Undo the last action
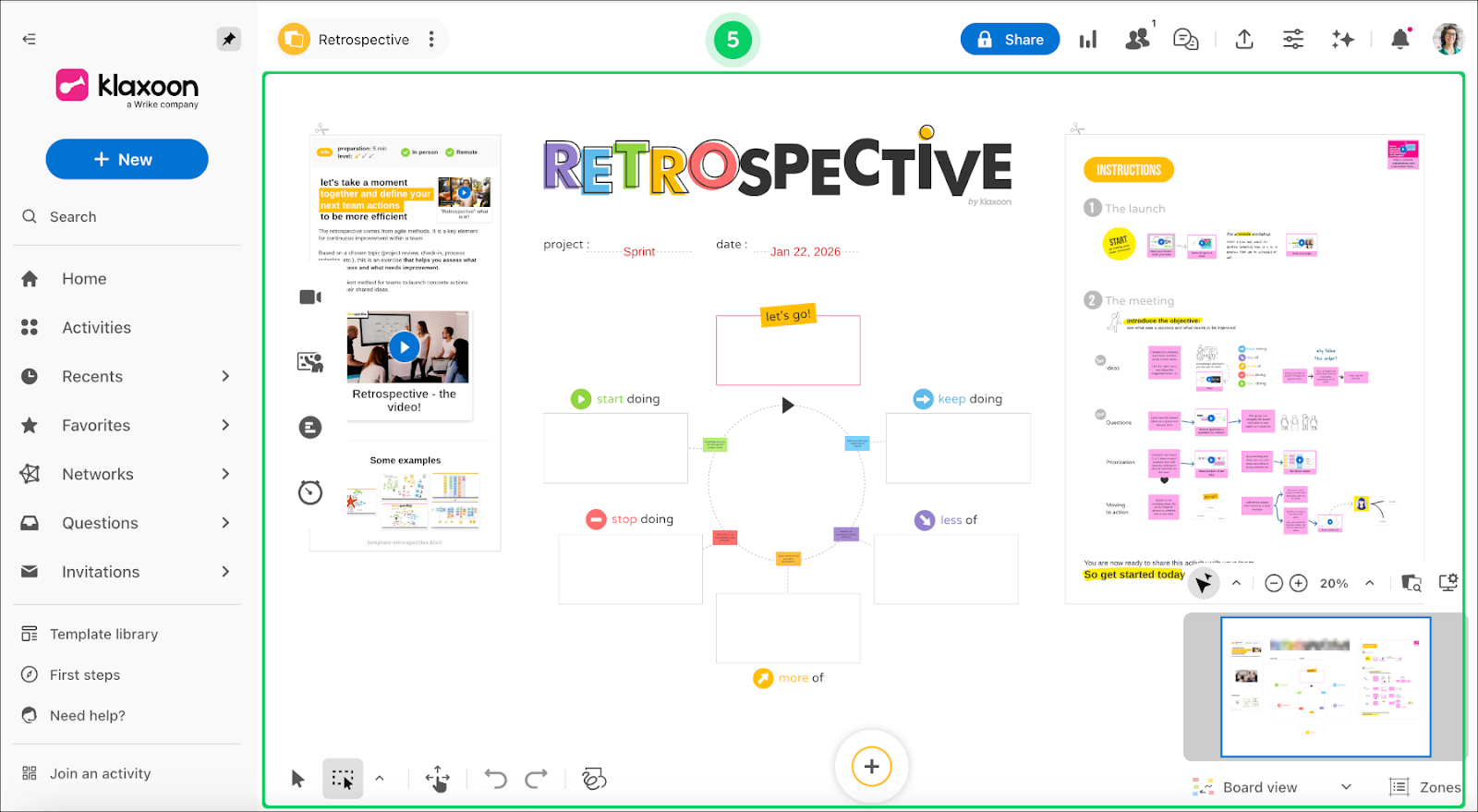1478x812 pixels. [496, 780]
